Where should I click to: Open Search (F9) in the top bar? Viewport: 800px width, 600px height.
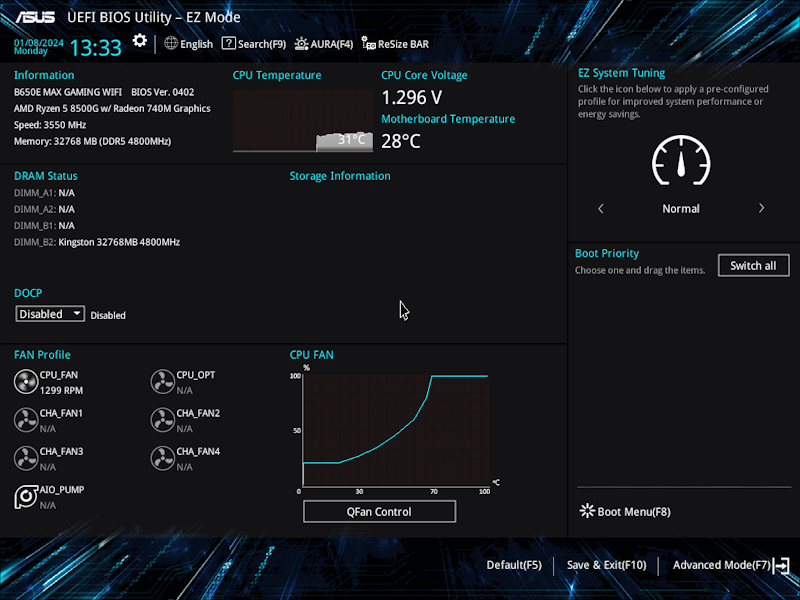[x=254, y=44]
